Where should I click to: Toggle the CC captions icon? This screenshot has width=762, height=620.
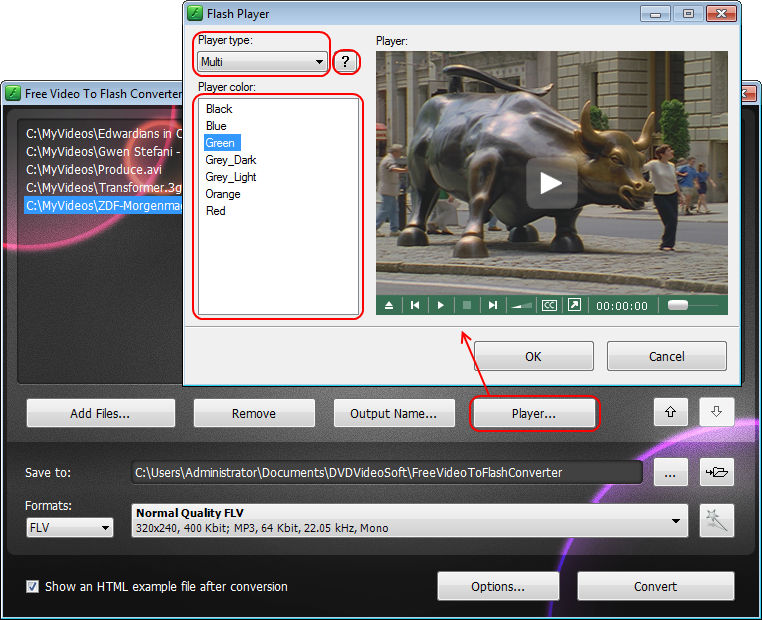pyautogui.click(x=549, y=306)
